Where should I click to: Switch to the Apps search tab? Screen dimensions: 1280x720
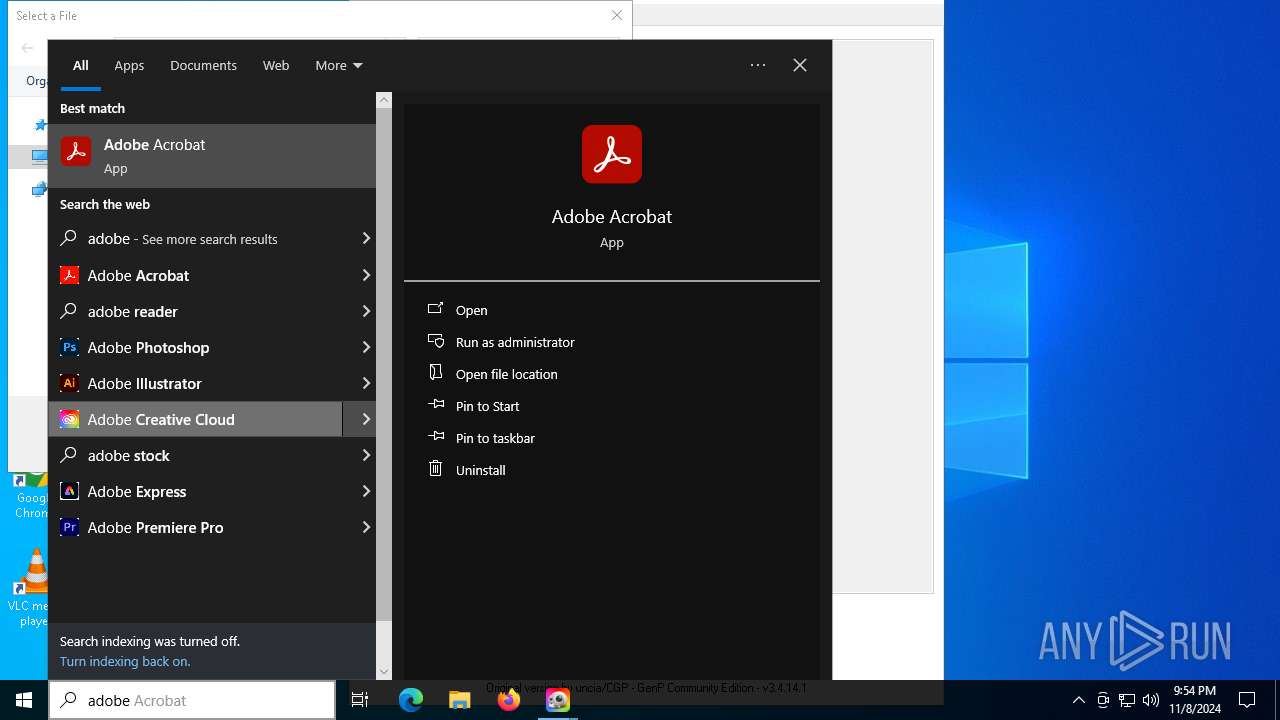pyautogui.click(x=129, y=65)
